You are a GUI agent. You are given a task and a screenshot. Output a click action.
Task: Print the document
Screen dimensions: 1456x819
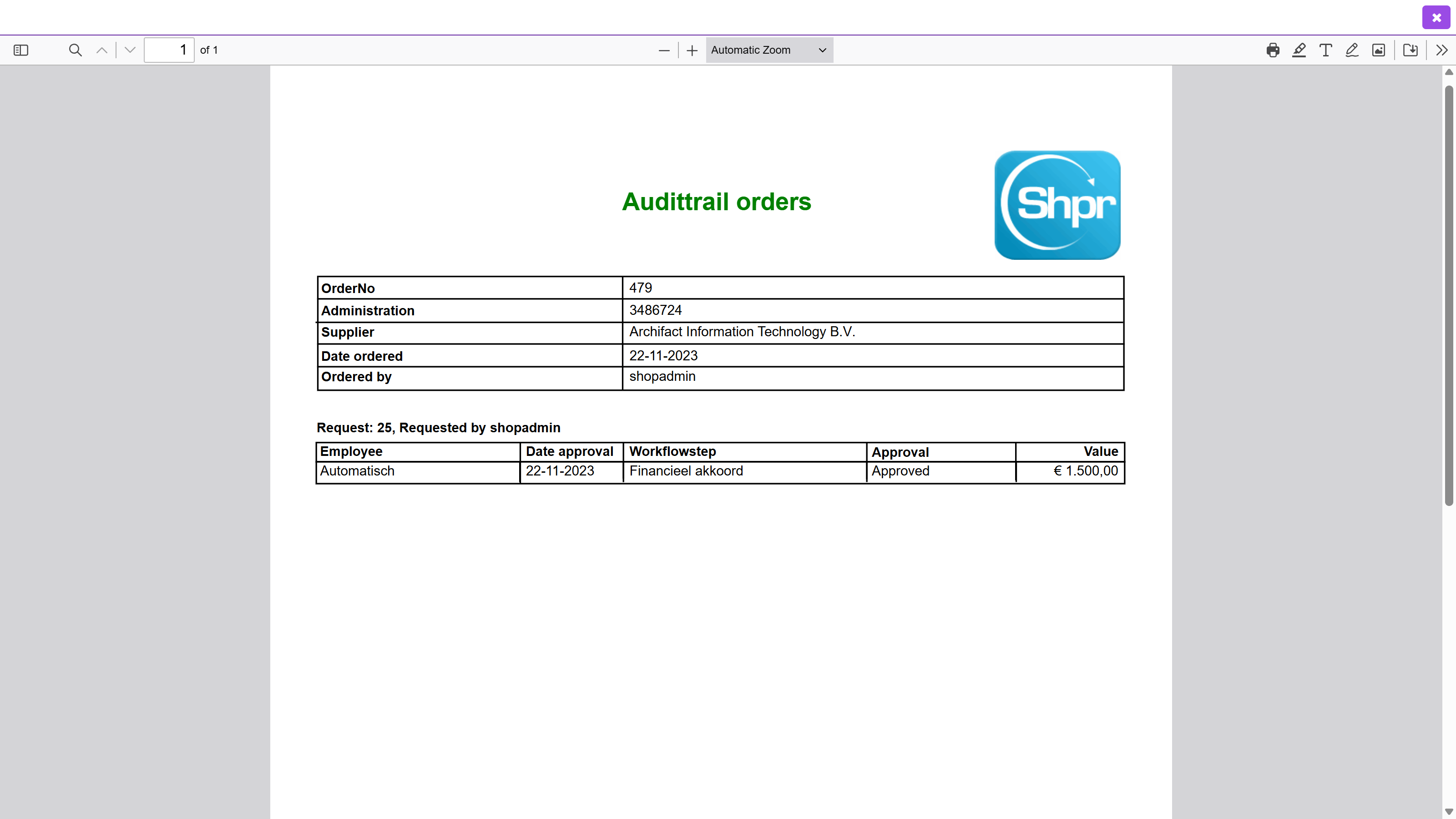(1273, 51)
